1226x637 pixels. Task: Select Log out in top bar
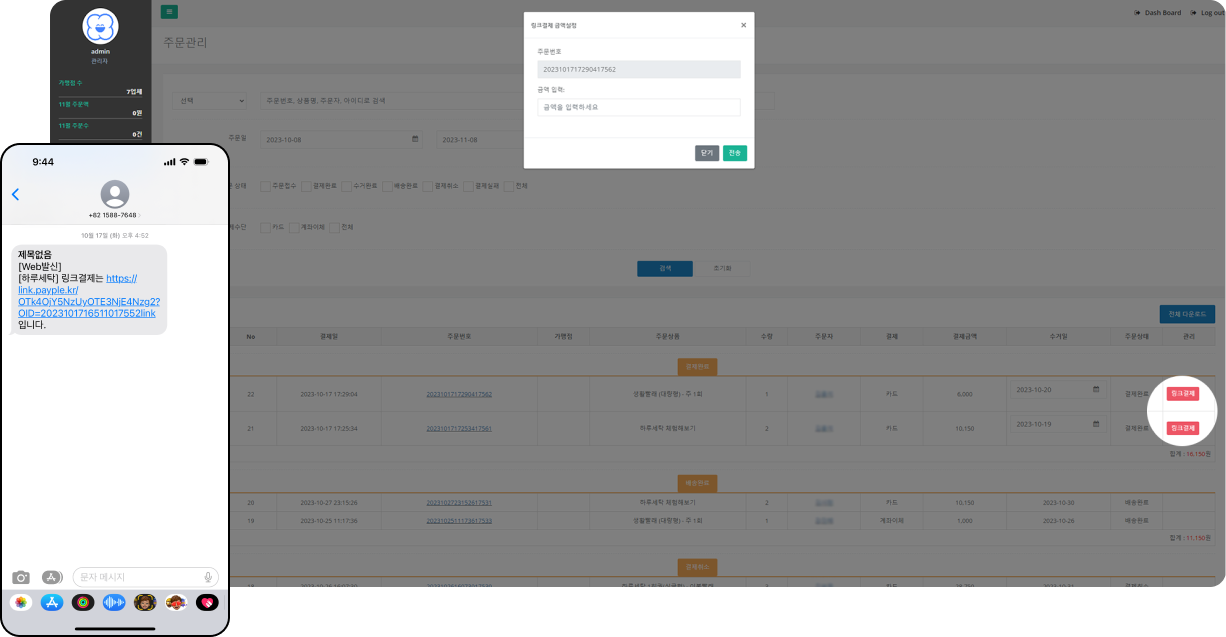[x=1207, y=13]
